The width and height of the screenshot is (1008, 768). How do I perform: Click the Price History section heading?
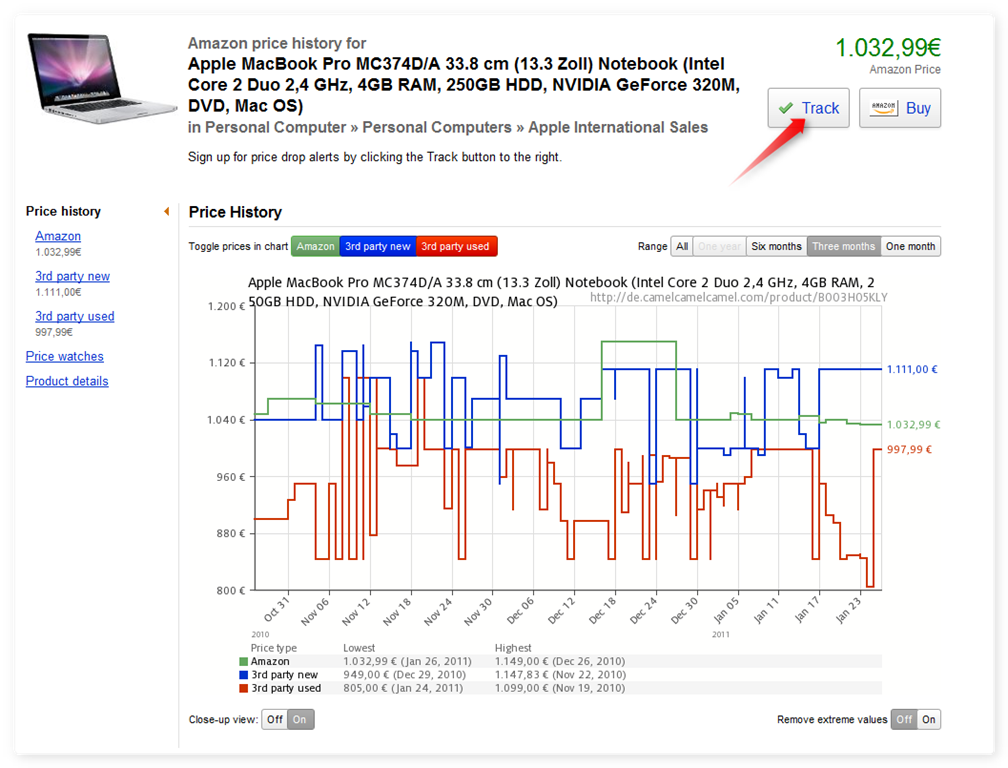(x=235, y=212)
